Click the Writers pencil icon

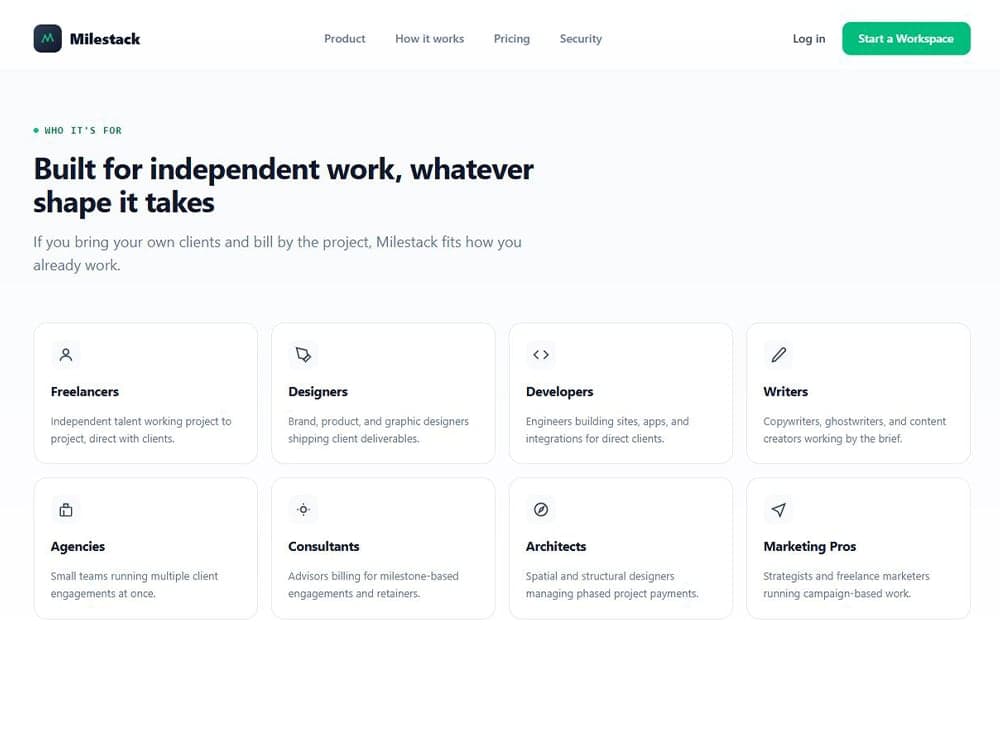[x=778, y=355]
